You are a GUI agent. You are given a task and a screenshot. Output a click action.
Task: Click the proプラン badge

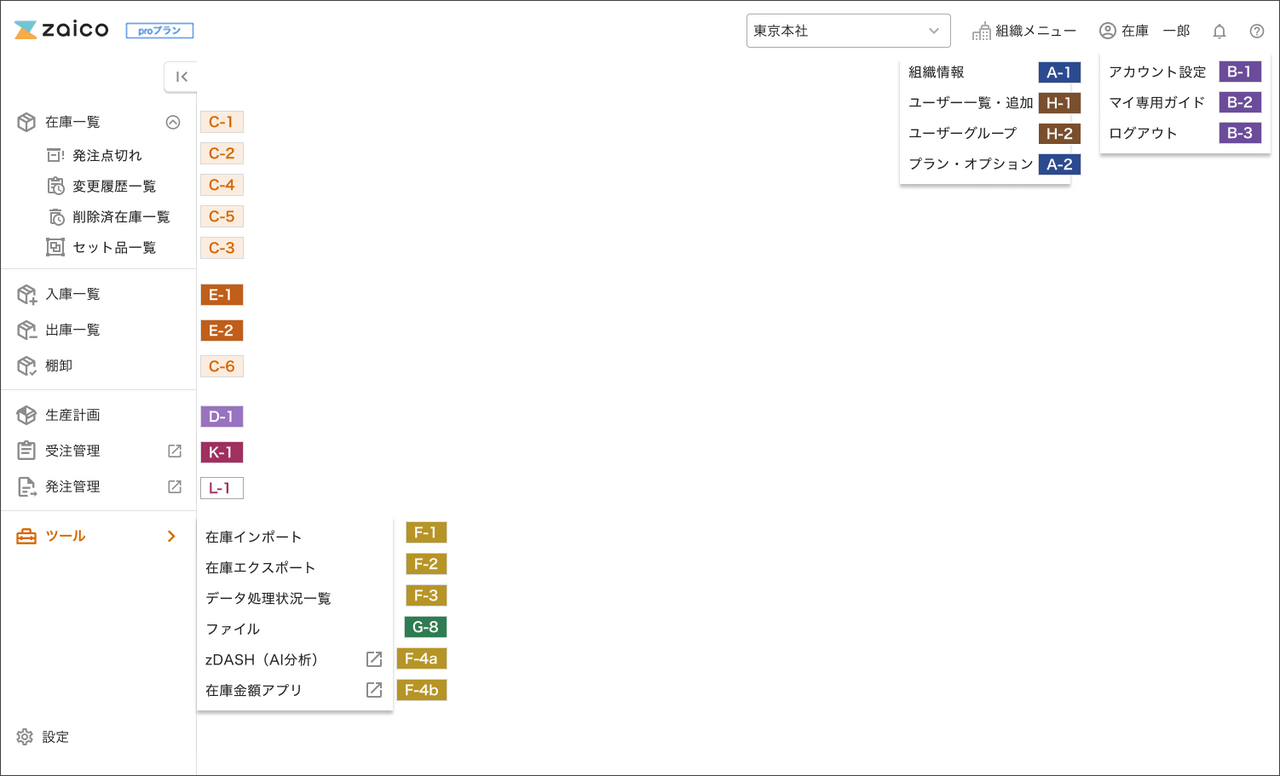pyautogui.click(x=159, y=31)
